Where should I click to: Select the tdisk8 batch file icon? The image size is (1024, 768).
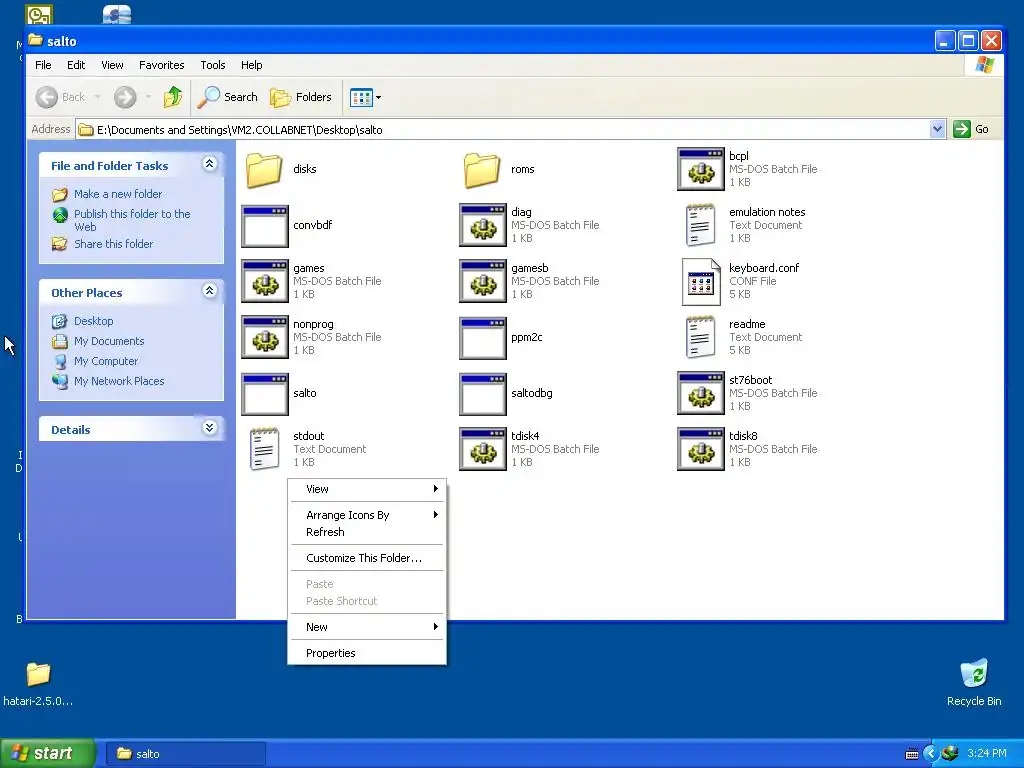pos(701,449)
